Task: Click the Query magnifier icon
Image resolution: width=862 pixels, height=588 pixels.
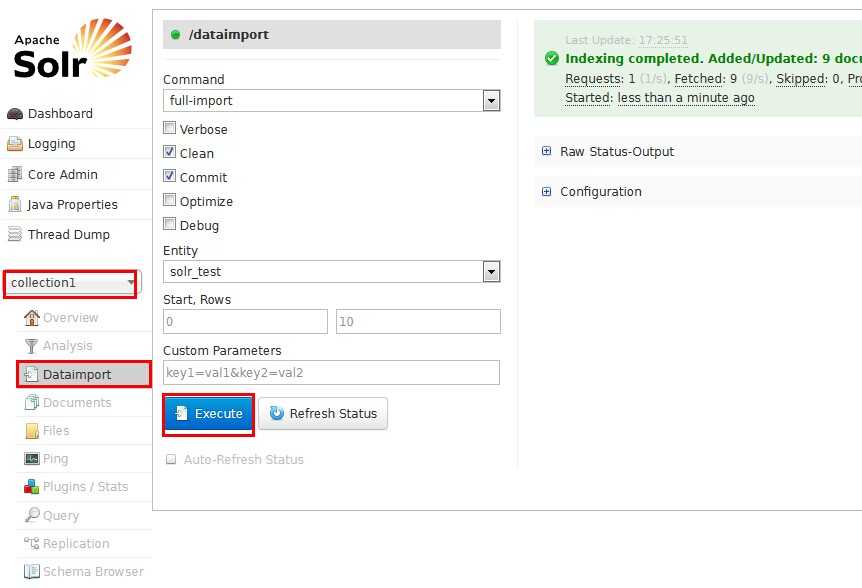Action: pyautogui.click(x=32, y=515)
